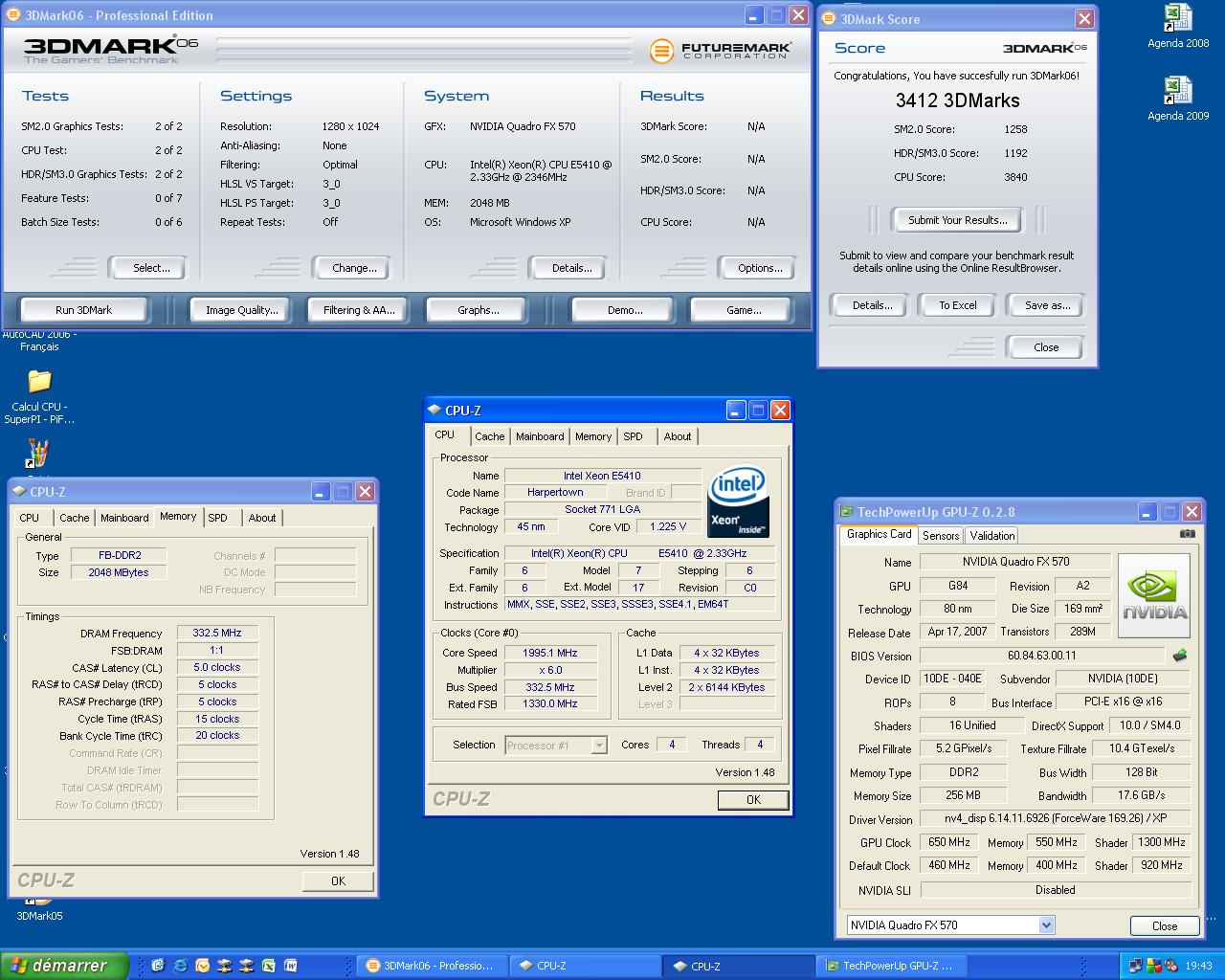Open the démarrer start menu
Viewport: 1225px width, 980px height.
point(64,966)
